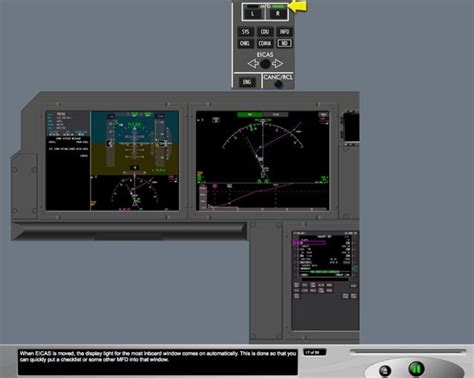Open the SYS synoptic display button
The height and width of the screenshot is (378, 474).
[246, 32]
